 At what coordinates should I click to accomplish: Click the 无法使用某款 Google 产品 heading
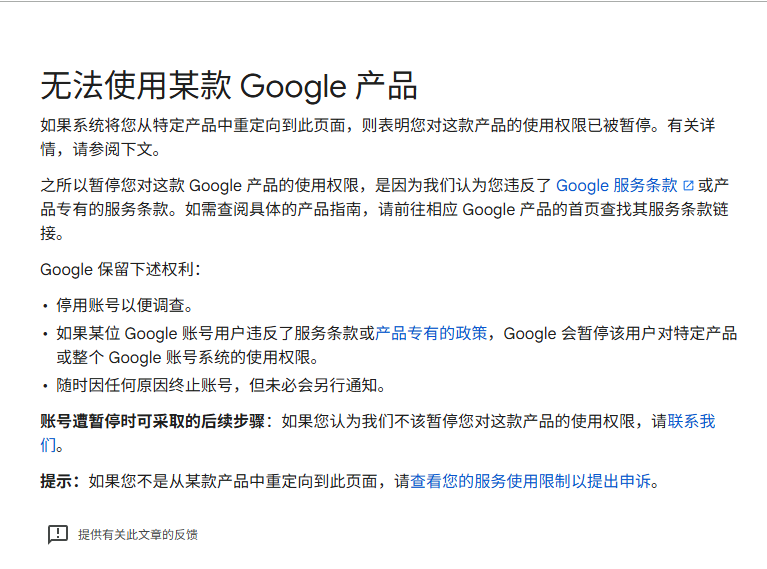(228, 86)
